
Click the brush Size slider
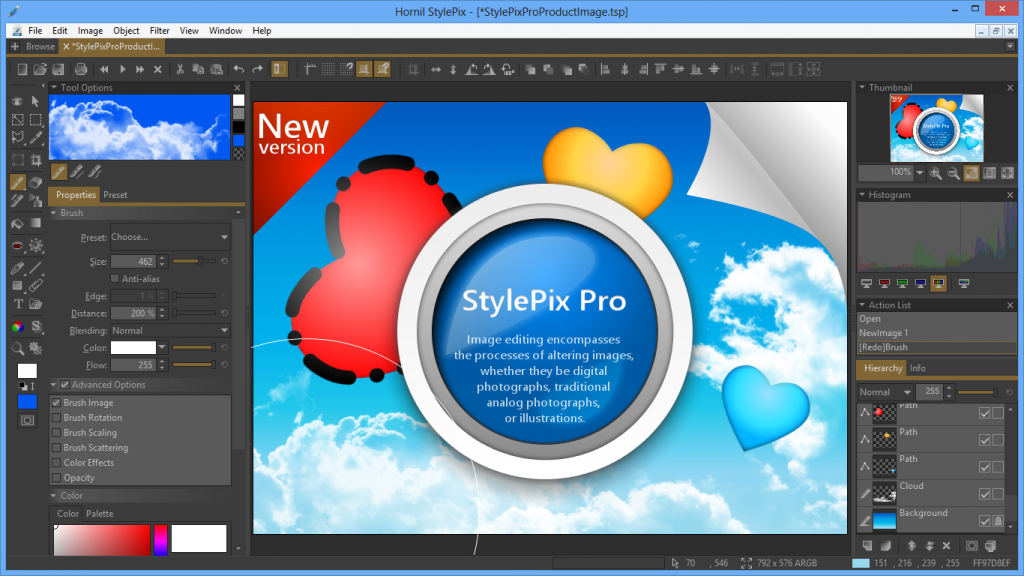pyautogui.click(x=194, y=261)
